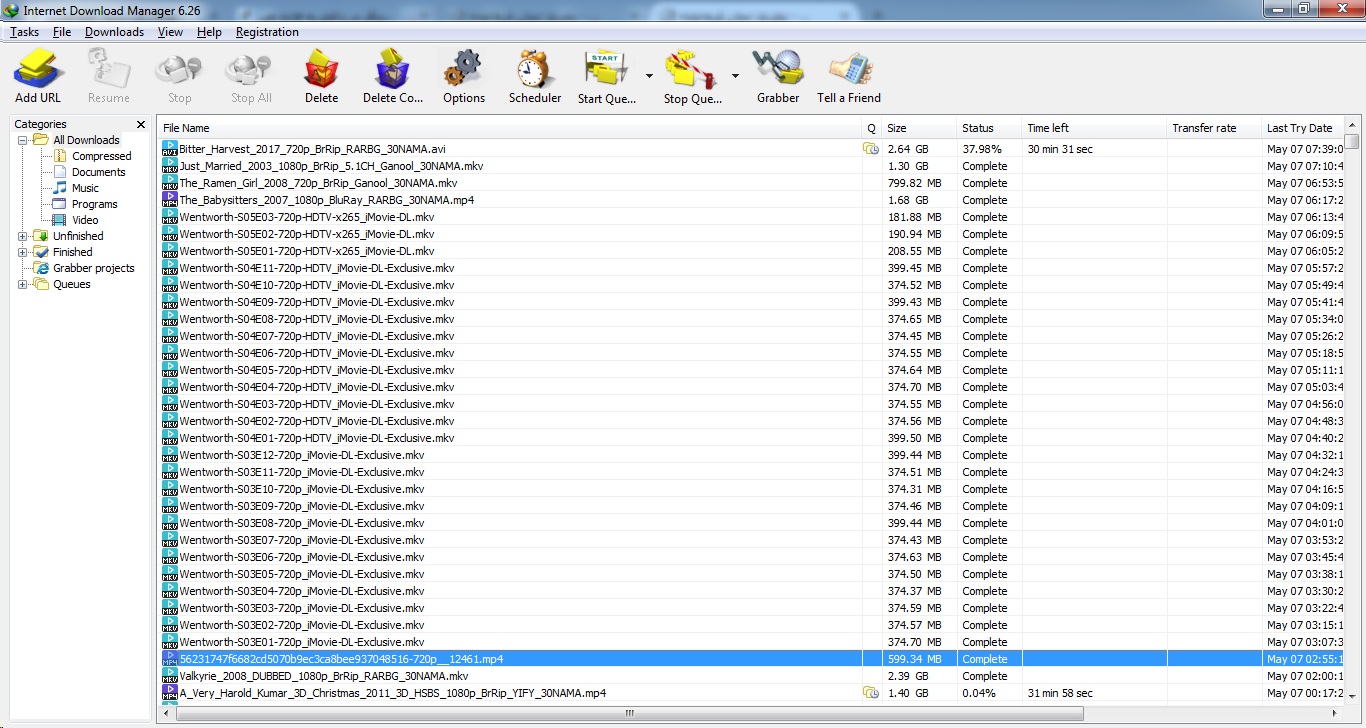Select the Programs category
The height and width of the screenshot is (728, 1366).
pos(94,204)
